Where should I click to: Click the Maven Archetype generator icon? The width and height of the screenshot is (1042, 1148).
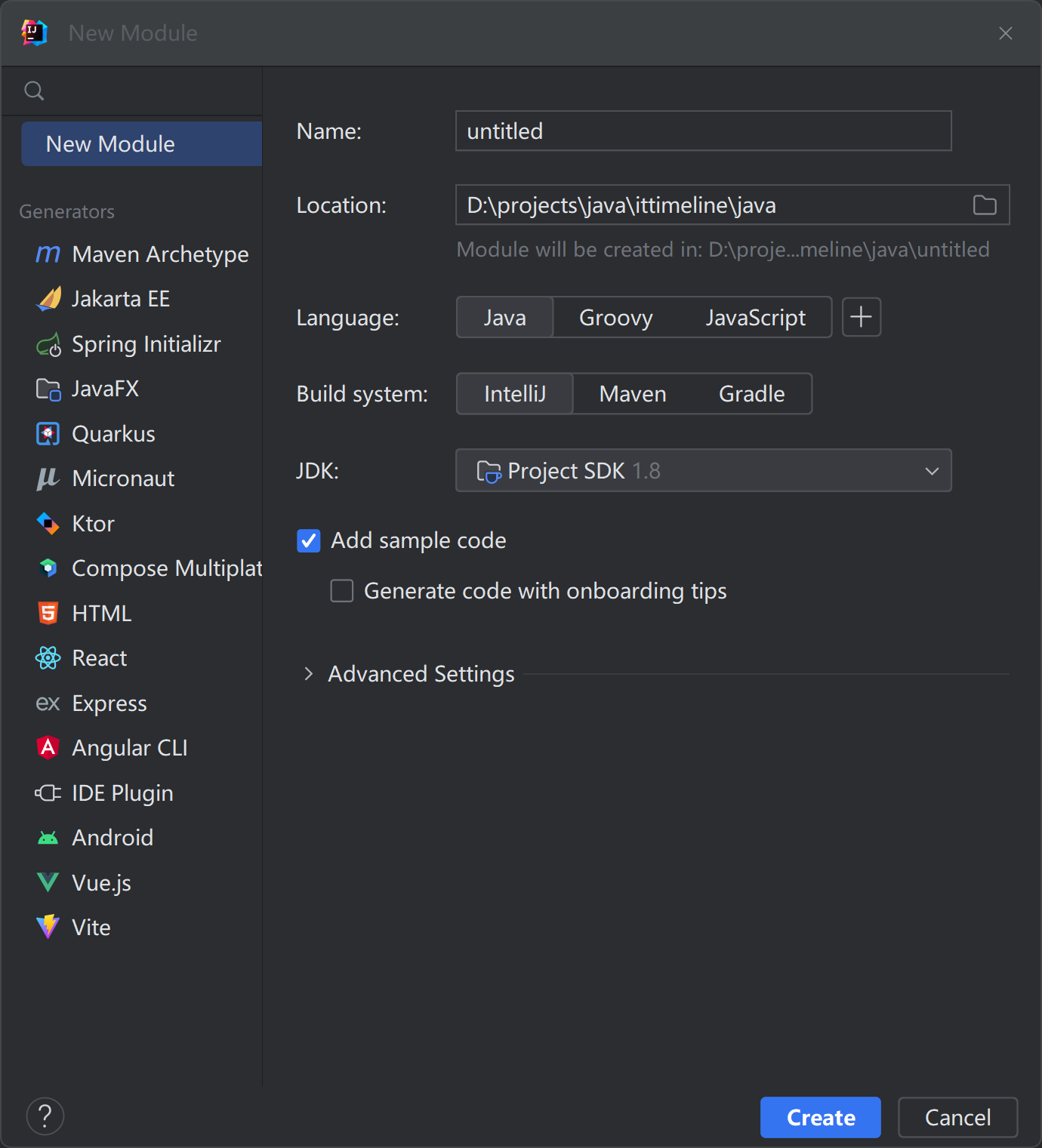pos(48,254)
